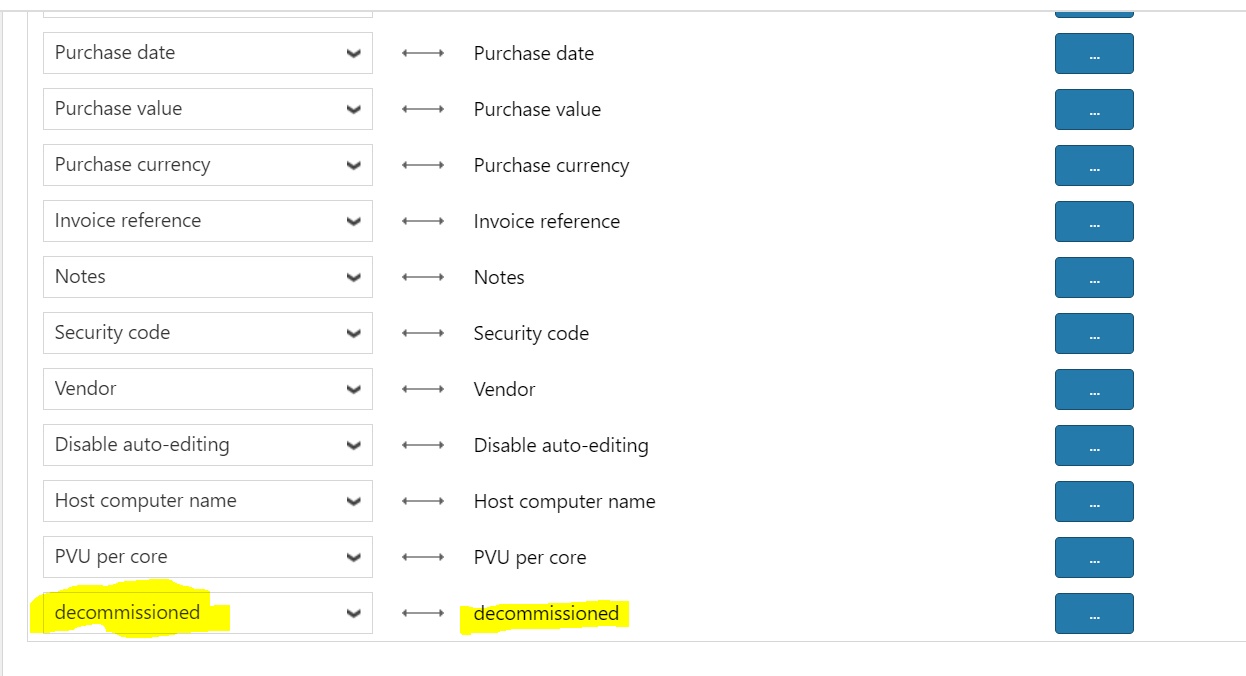The height and width of the screenshot is (676, 1246).
Task: Click the ellipsis button for Purchase value
Action: (x=1093, y=109)
